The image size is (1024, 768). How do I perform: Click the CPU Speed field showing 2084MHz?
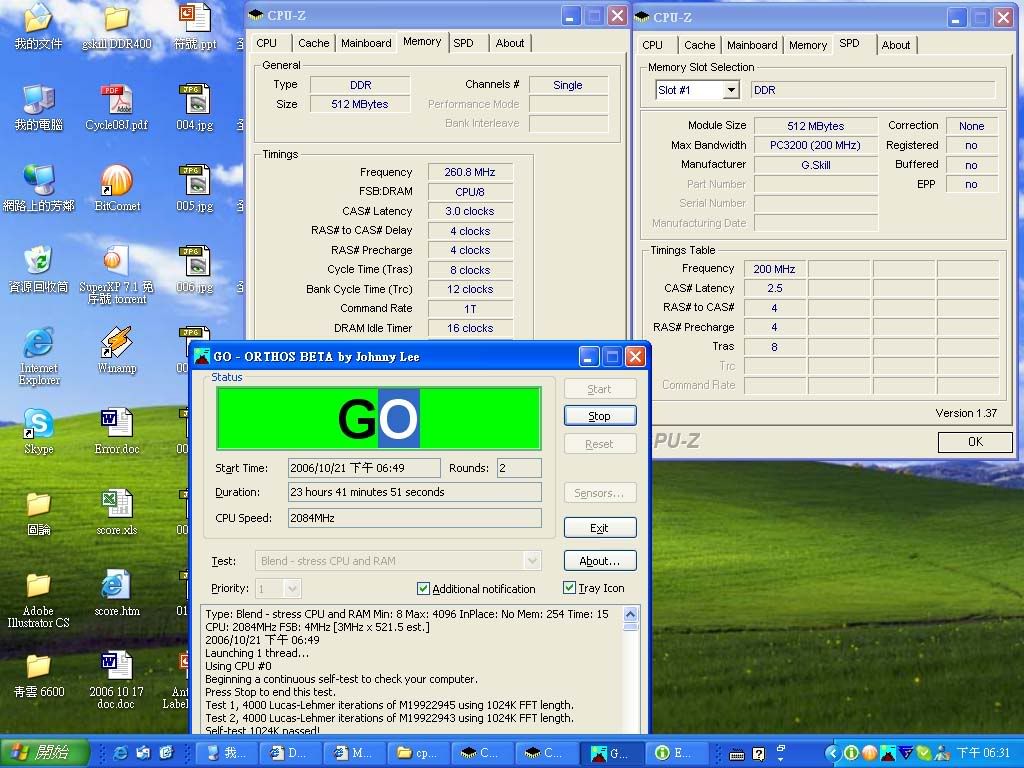pyautogui.click(x=415, y=518)
